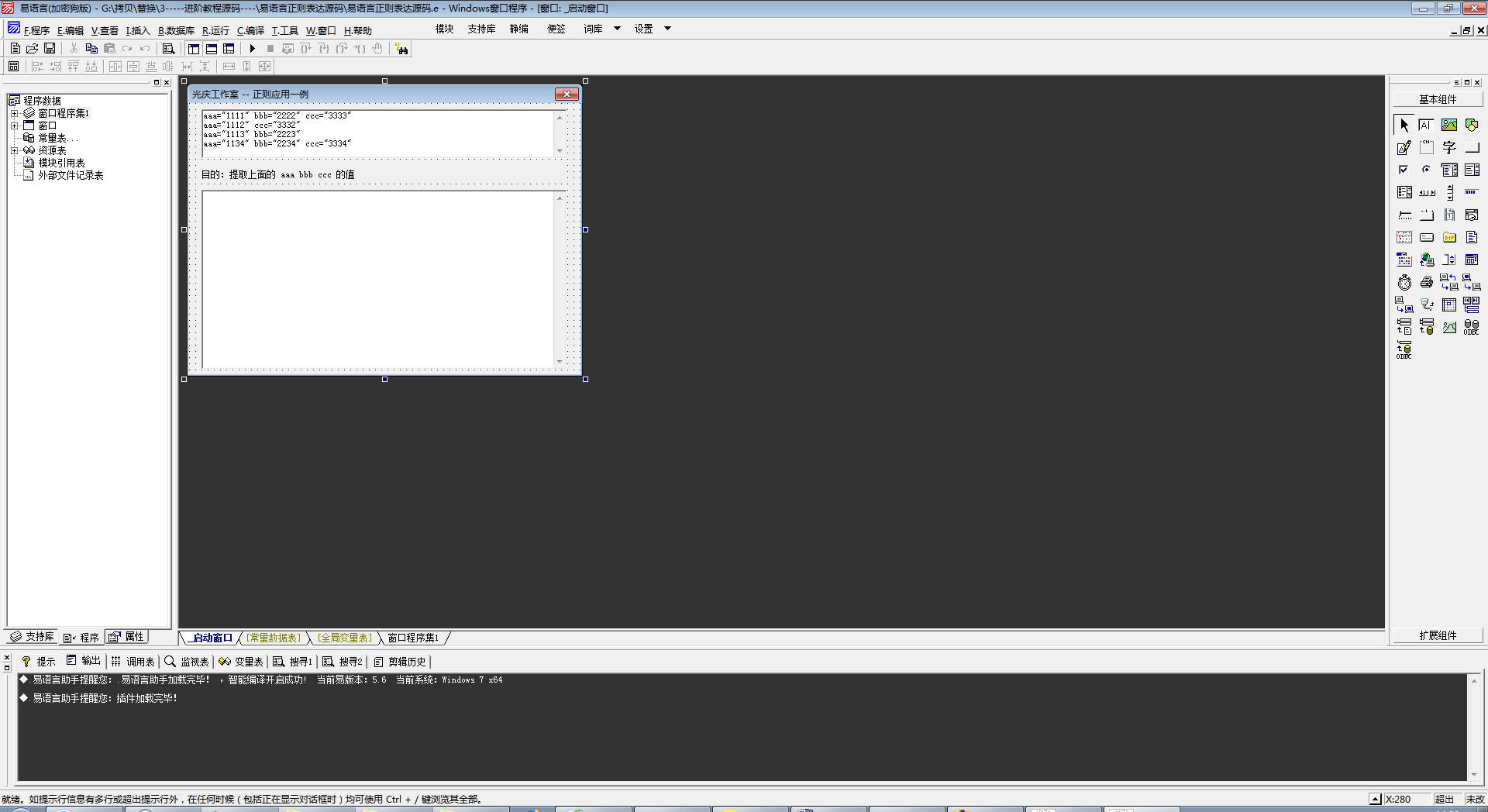
Task: Select the drawing board component icon
Action: pos(1404,147)
